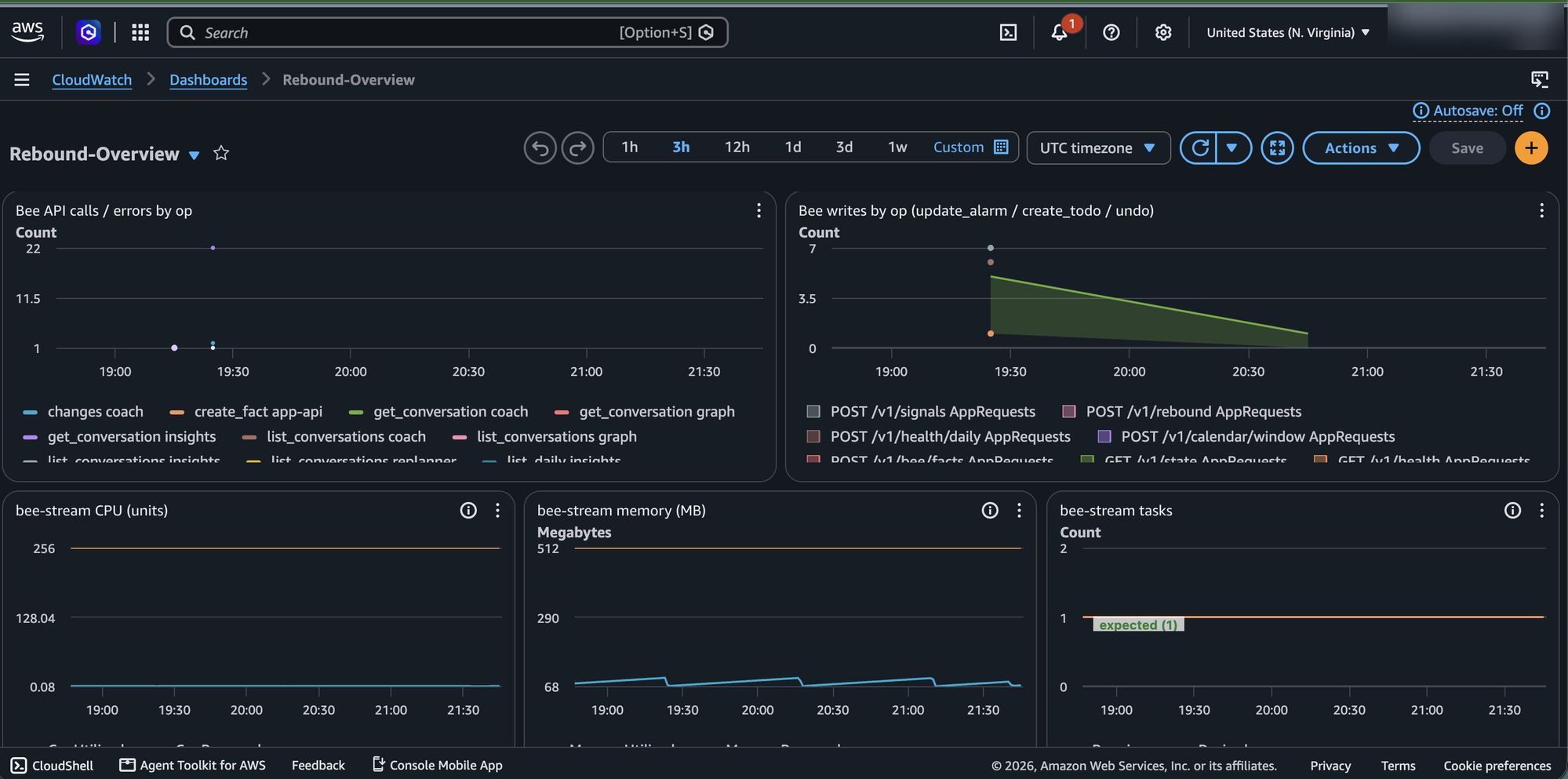
Task: Expand the refresh interval dropdown arrow
Action: coord(1233,147)
